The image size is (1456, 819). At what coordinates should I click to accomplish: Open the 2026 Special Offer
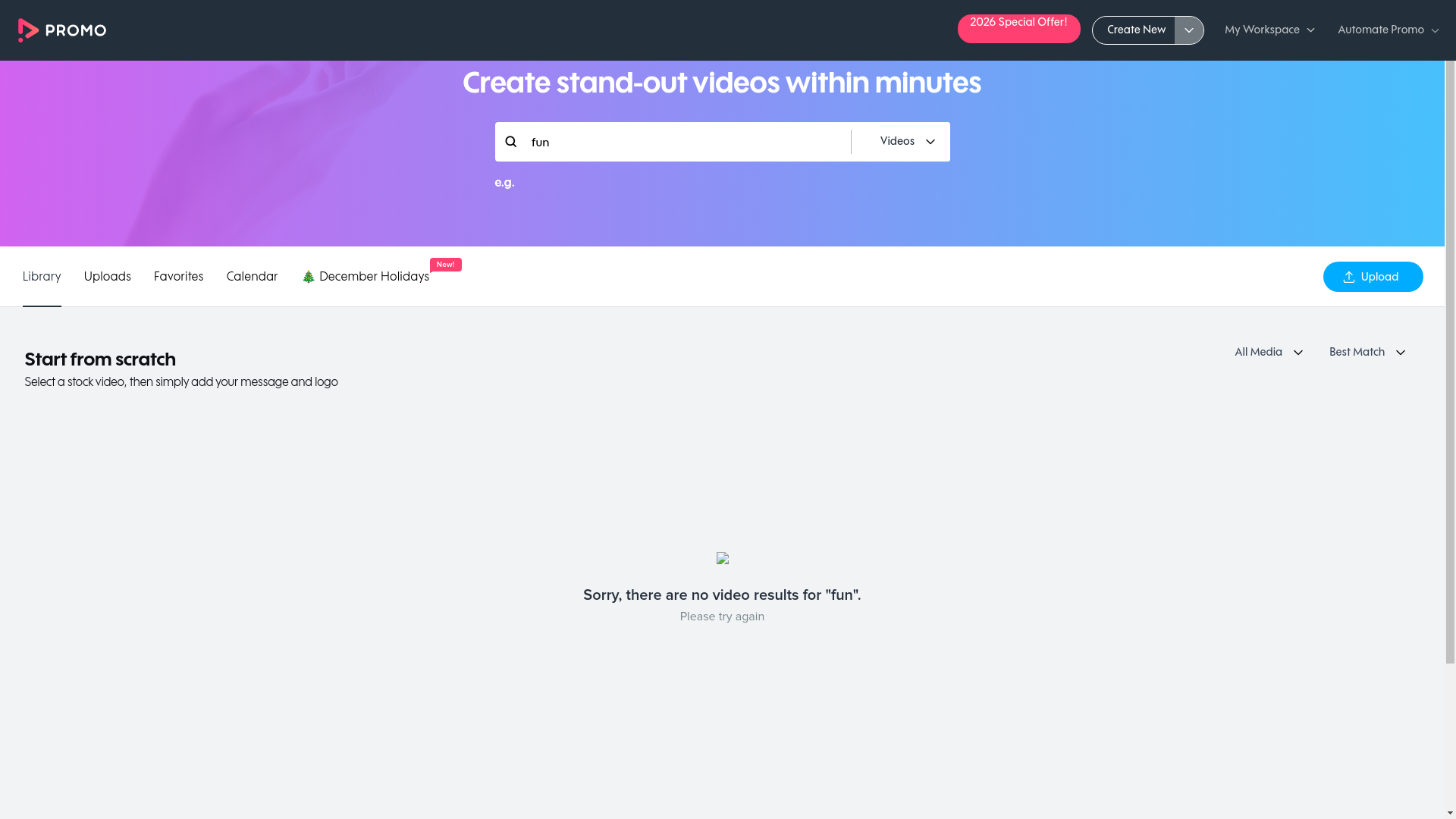coord(1018,29)
